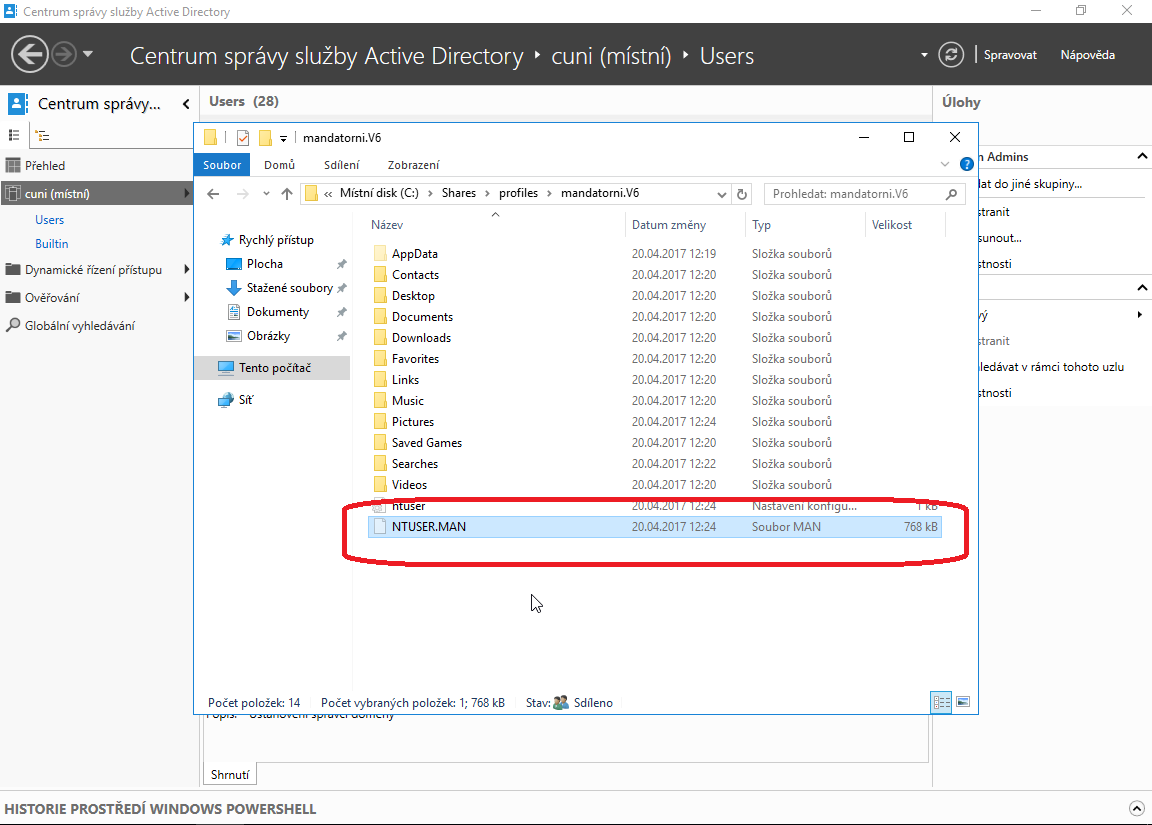This screenshot has height=825, width=1152.
Task: Select the cuni (místní) domain node
Action: pyautogui.click(x=96, y=193)
